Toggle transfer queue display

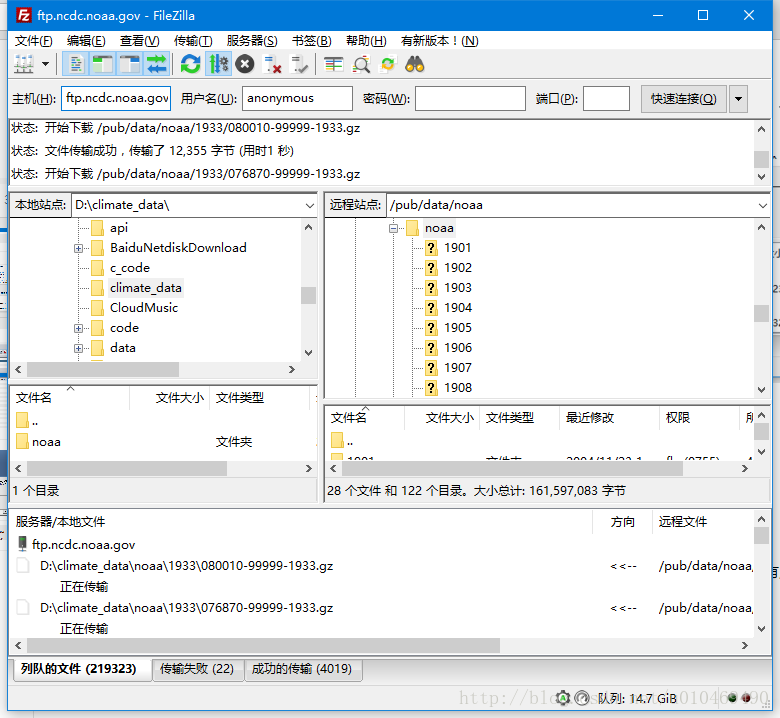(157, 64)
